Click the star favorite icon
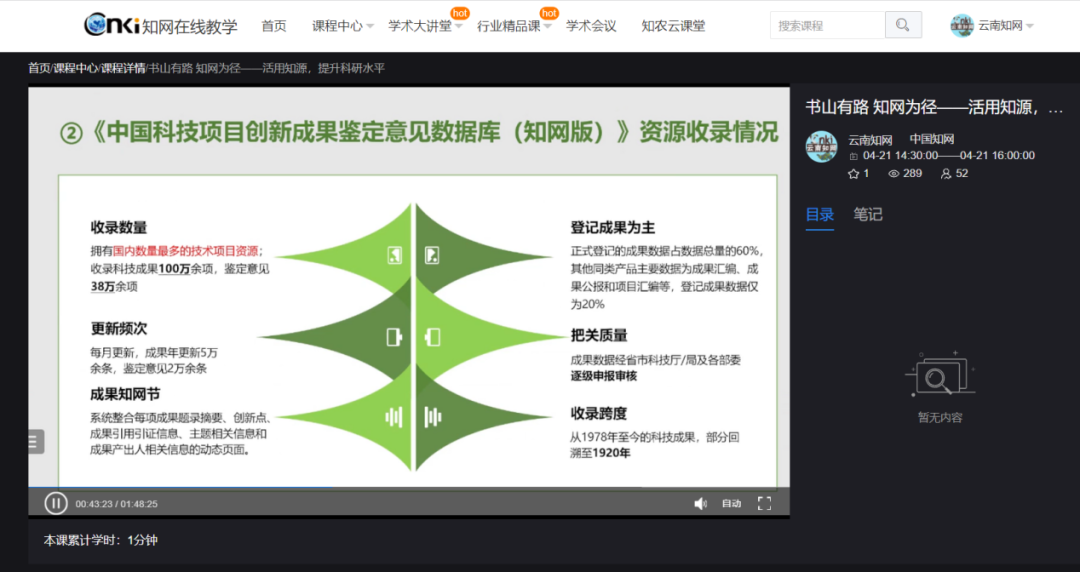Viewport: 1080px width, 572px height. coord(853,174)
